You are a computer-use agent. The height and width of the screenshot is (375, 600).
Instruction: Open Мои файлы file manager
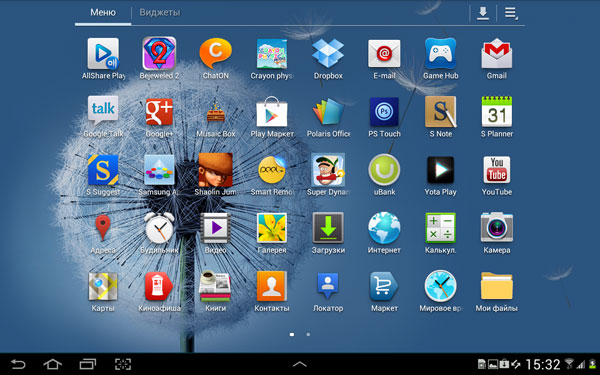coord(497,286)
